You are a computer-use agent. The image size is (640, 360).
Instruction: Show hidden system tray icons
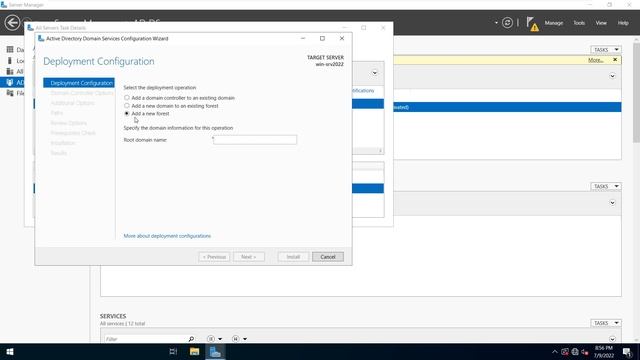click(555, 352)
